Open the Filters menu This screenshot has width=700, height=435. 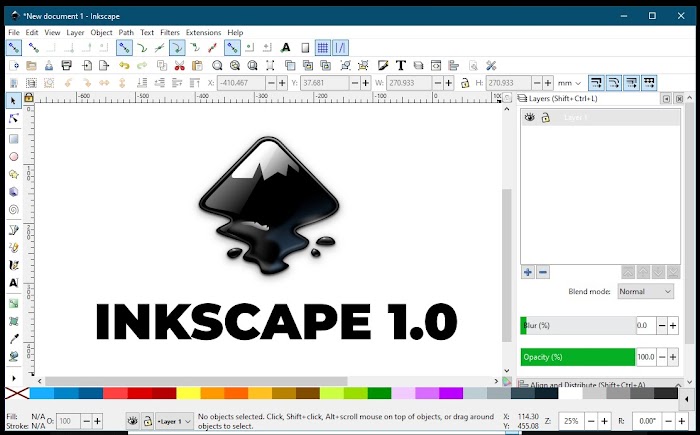click(x=170, y=33)
